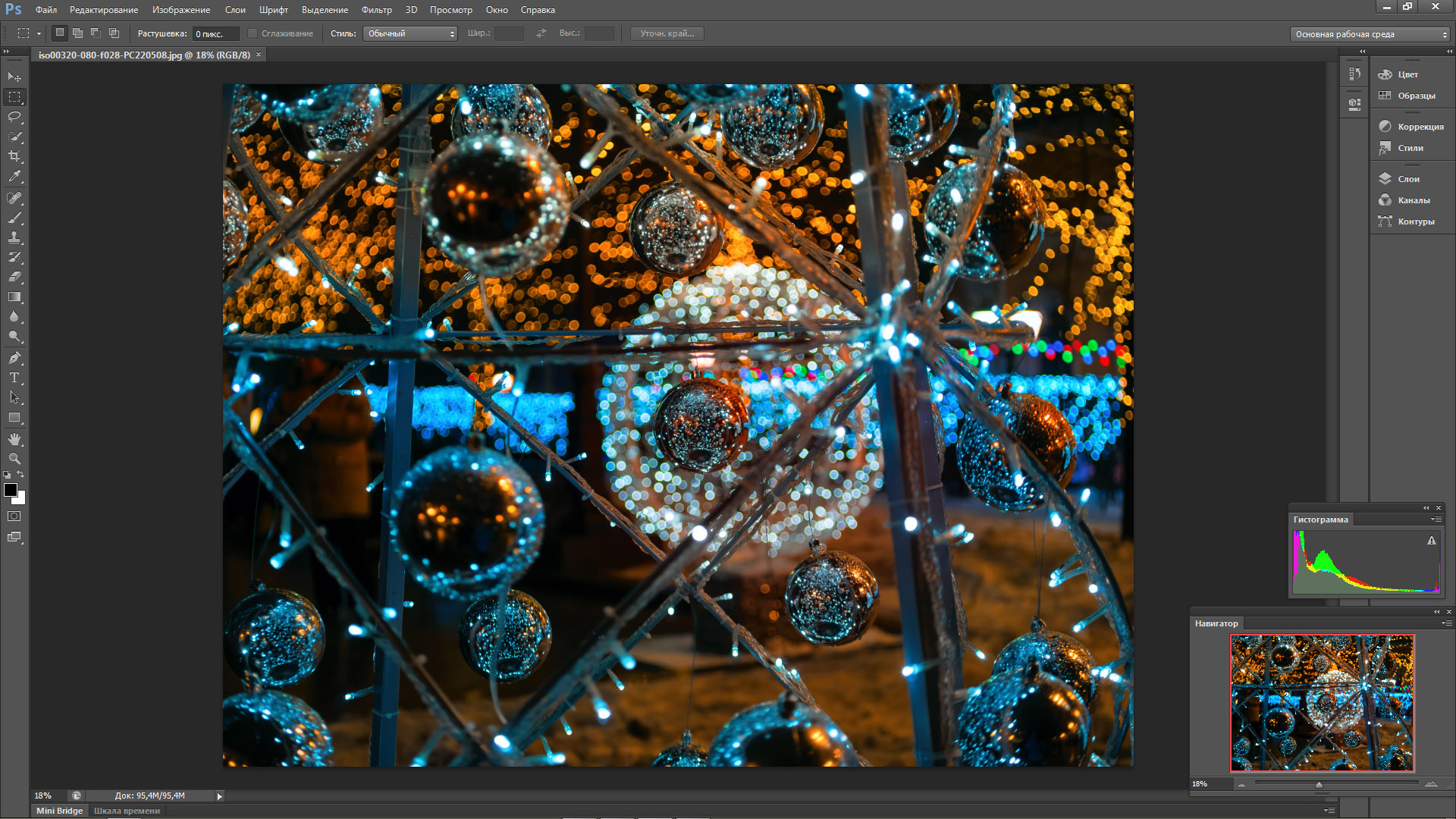Select the Hand tool
This screenshot has height=819, width=1456.
14,439
